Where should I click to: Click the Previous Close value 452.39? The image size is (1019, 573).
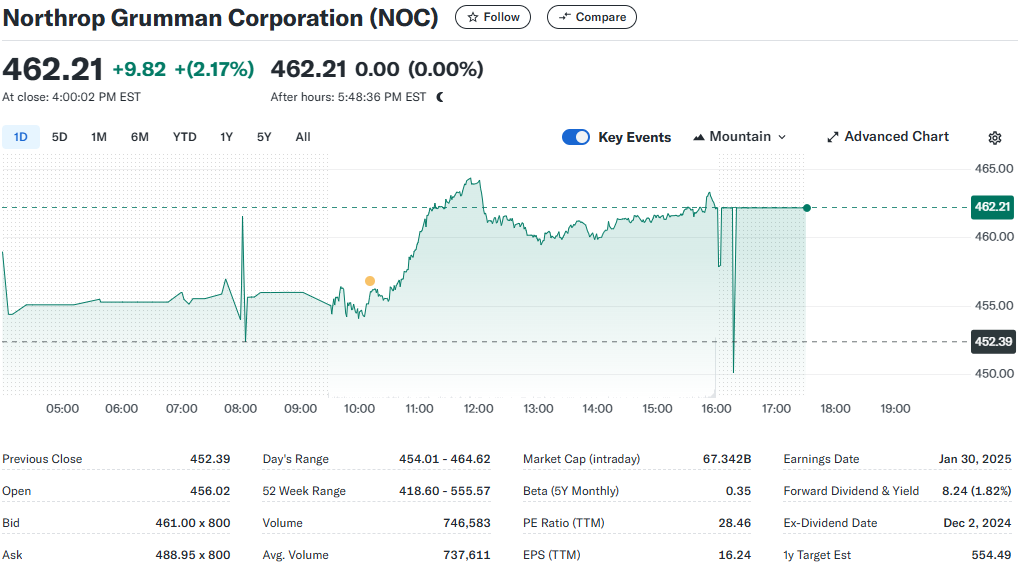[210, 459]
